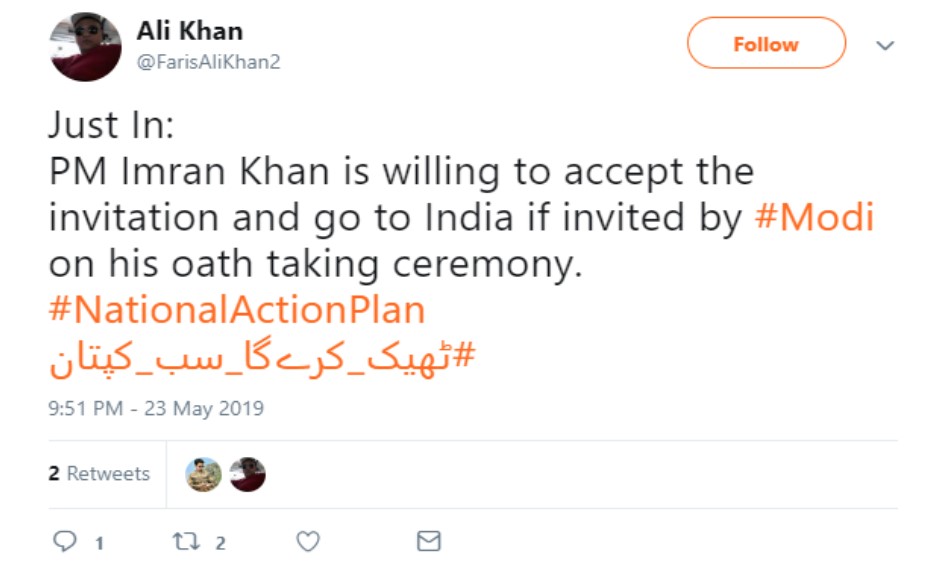Reply to the tweet via speech bubble icon
This screenshot has width=945, height=580.
(x=62, y=541)
